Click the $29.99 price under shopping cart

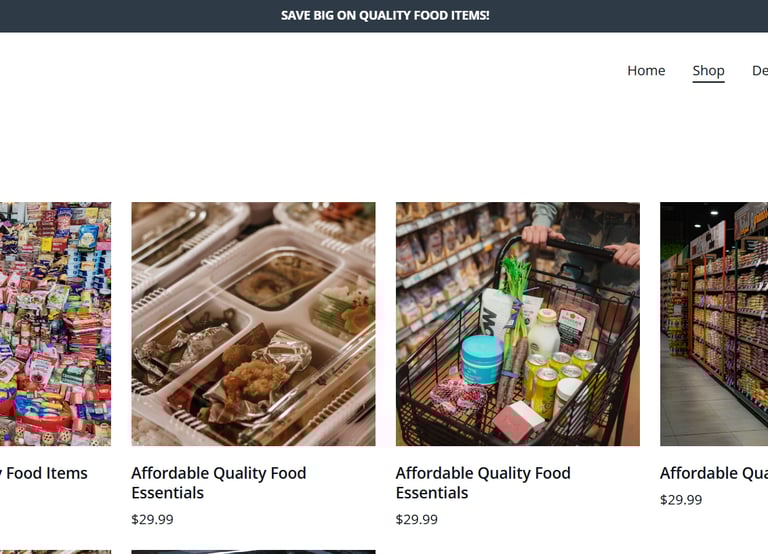click(417, 519)
